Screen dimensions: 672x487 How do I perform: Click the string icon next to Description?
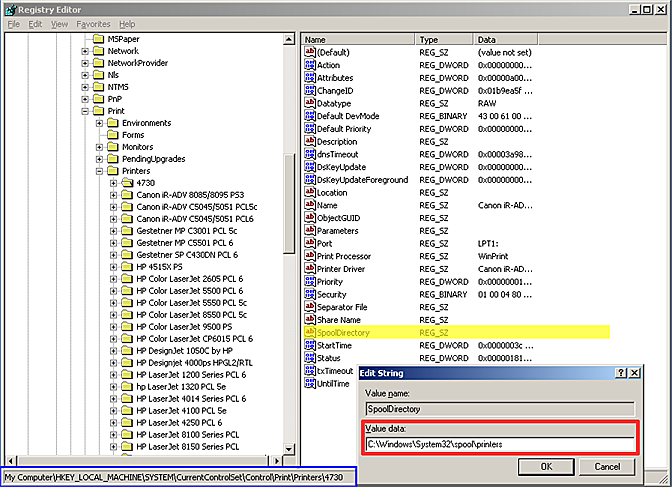[x=310, y=141]
